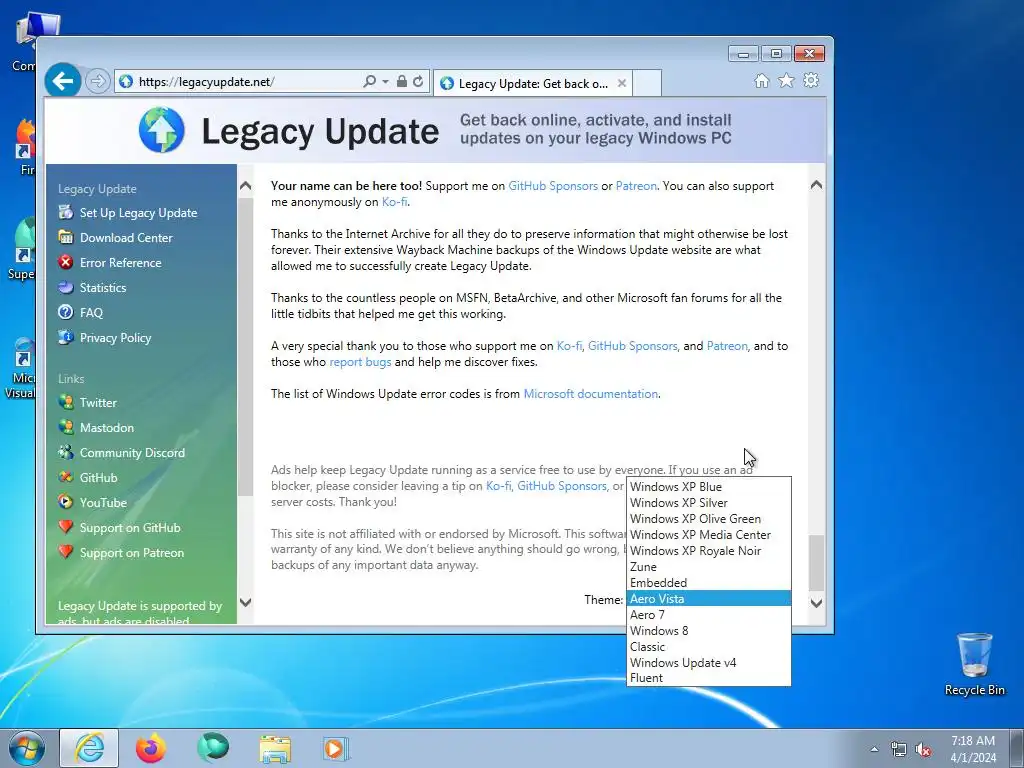
Task: Select the Aero 7 theme
Action: pyautogui.click(x=709, y=615)
